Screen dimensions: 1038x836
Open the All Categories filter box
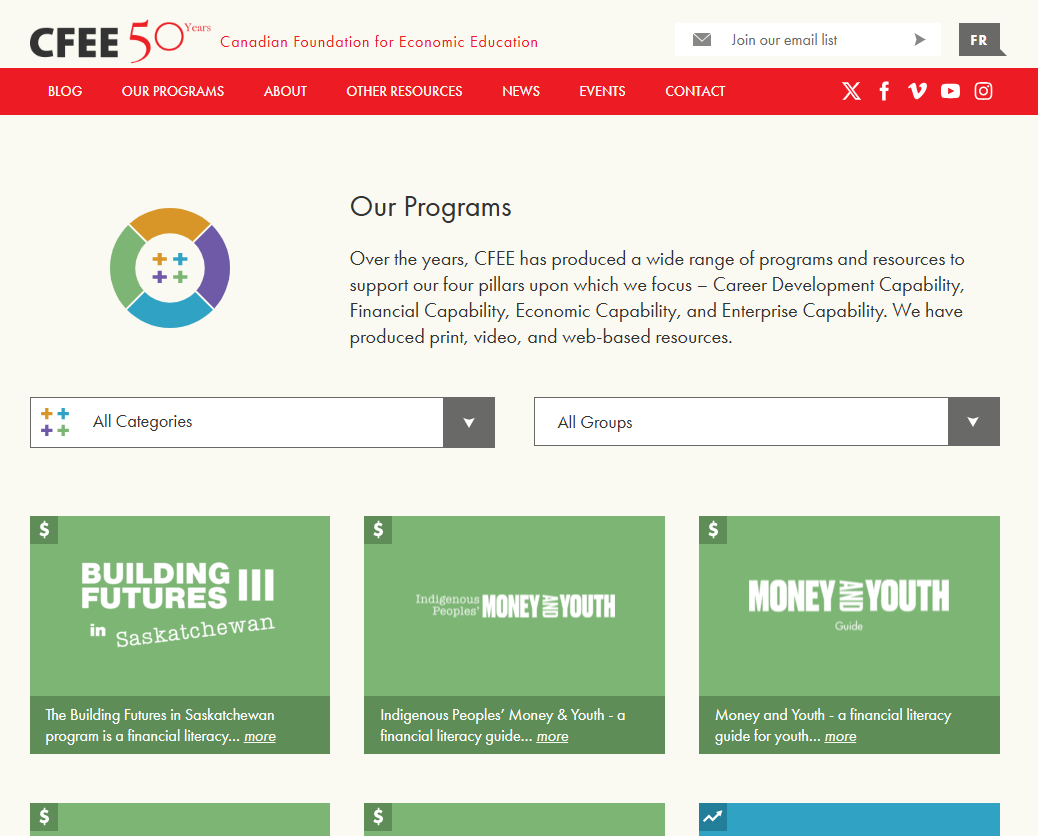[x=262, y=422]
